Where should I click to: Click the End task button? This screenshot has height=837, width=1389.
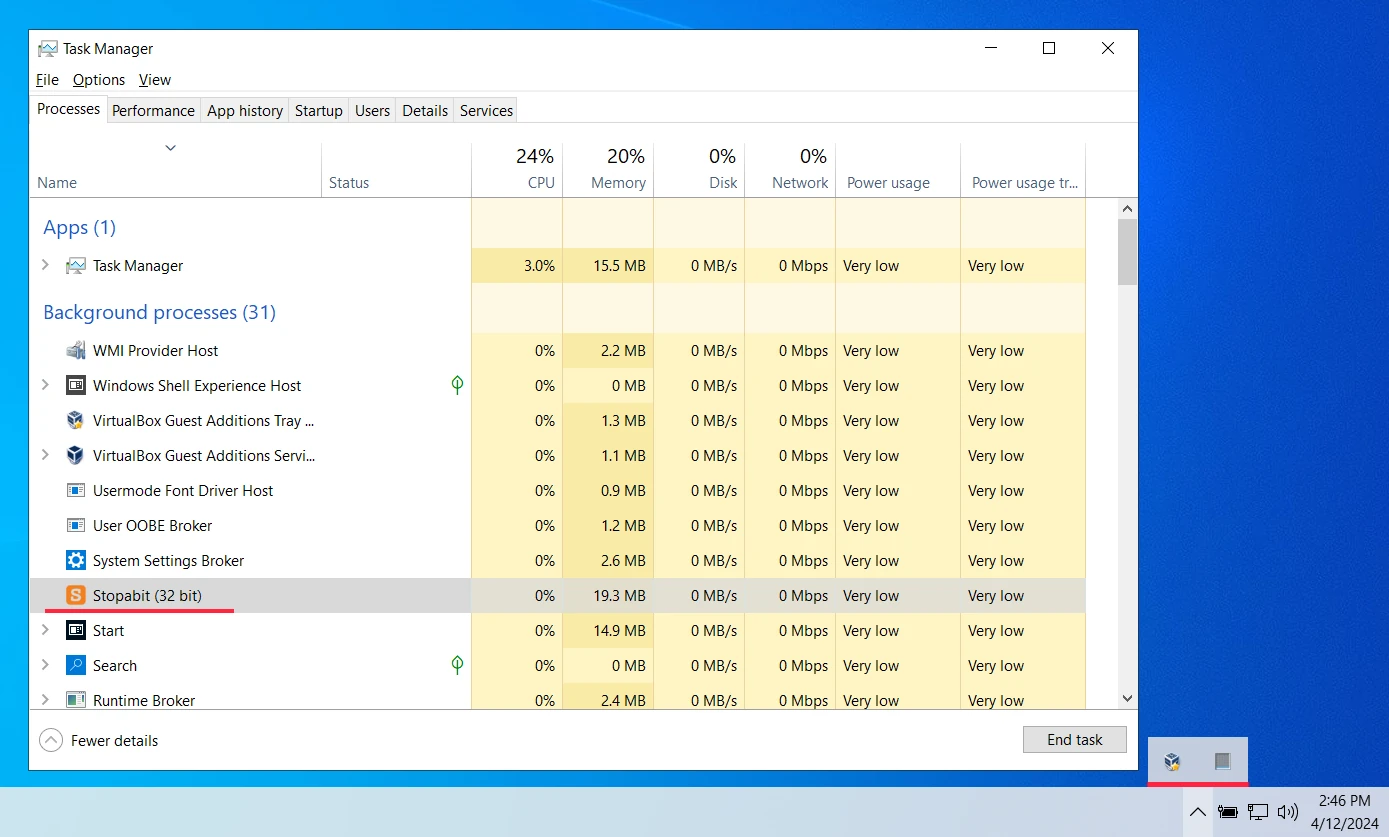click(x=1075, y=740)
